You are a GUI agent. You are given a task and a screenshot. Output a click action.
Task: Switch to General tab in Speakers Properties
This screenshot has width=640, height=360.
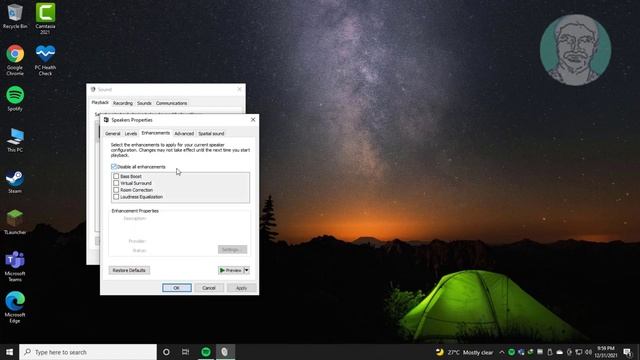[x=113, y=133]
